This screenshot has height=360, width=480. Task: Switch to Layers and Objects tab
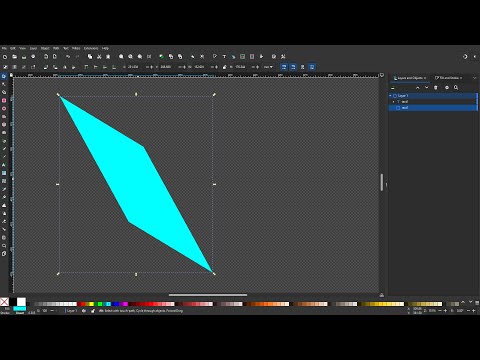[410, 78]
